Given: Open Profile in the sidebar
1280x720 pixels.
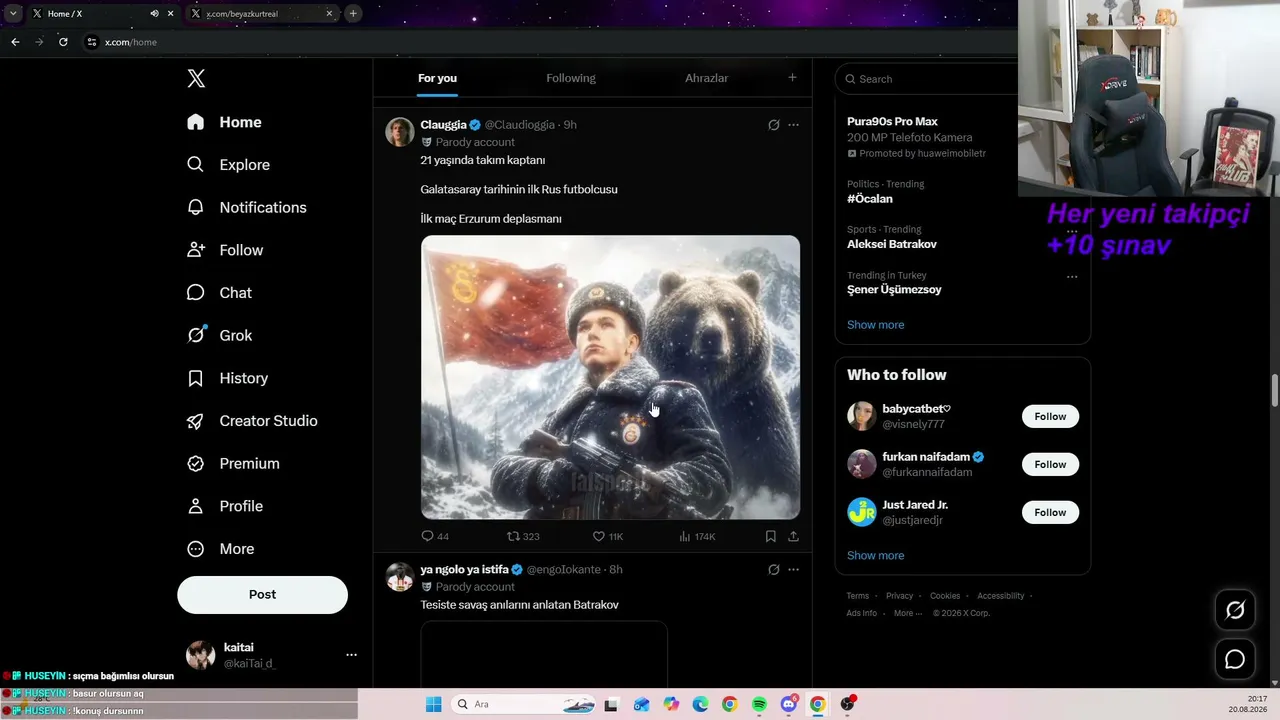Looking at the screenshot, I should point(225,507).
